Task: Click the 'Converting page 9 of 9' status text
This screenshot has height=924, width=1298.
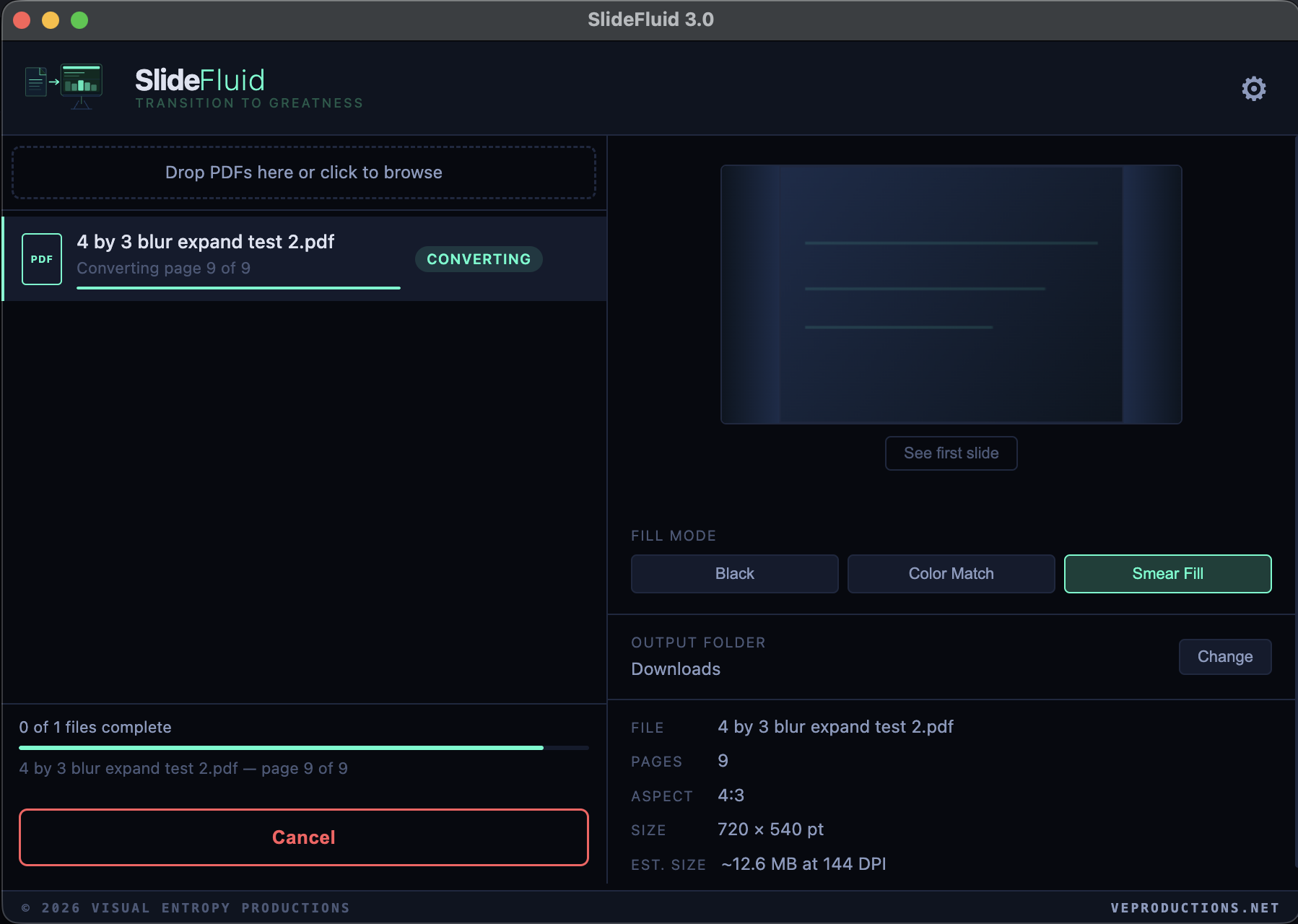Action: (x=164, y=269)
